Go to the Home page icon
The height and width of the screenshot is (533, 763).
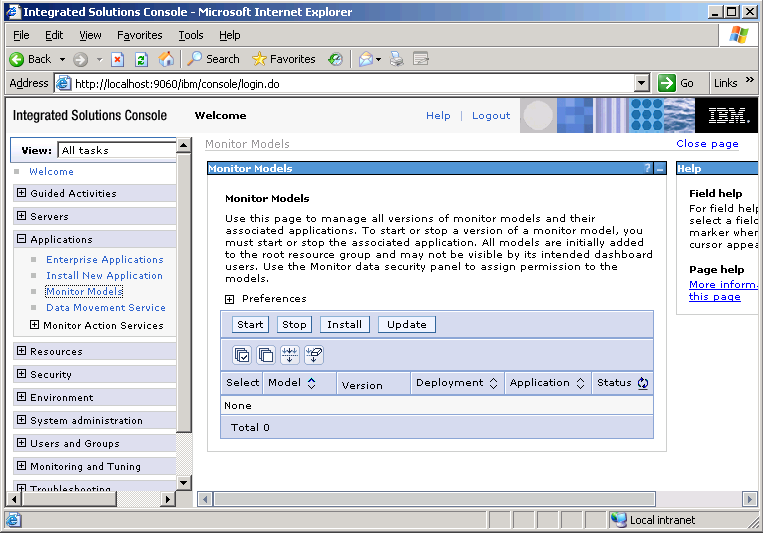point(166,59)
